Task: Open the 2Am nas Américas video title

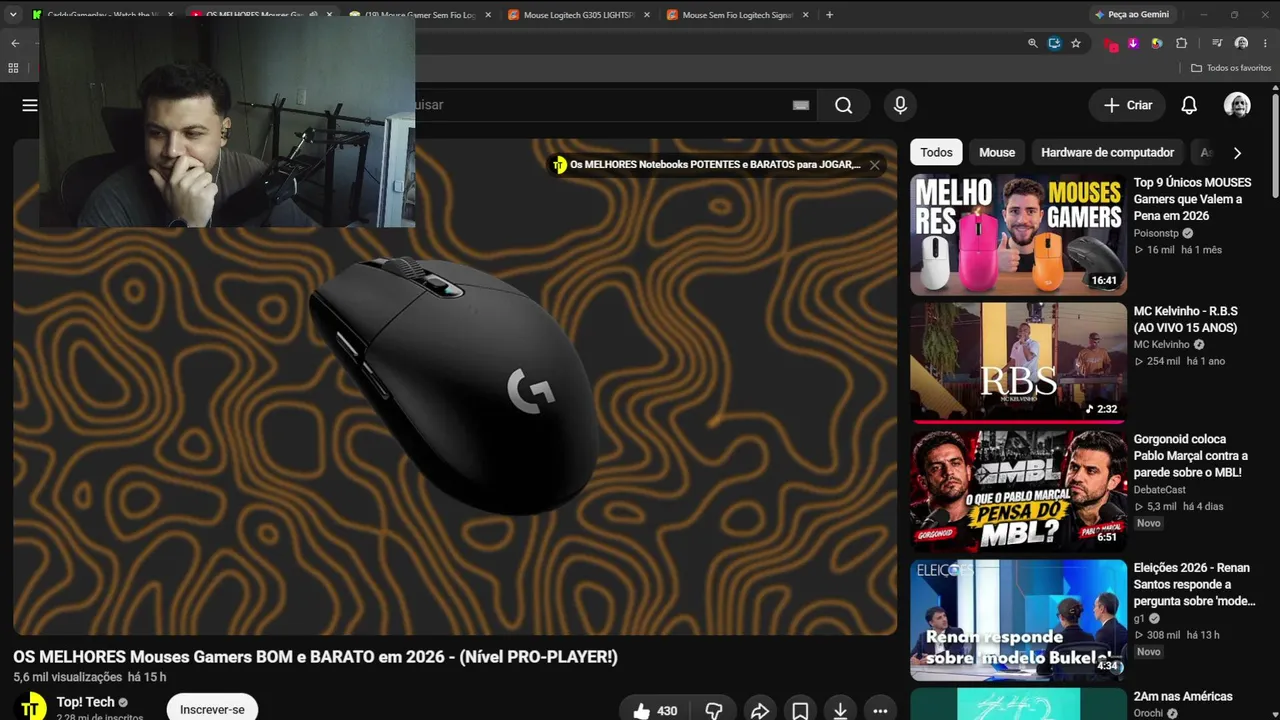Action: pyautogui.click(x=1183, y=696)
